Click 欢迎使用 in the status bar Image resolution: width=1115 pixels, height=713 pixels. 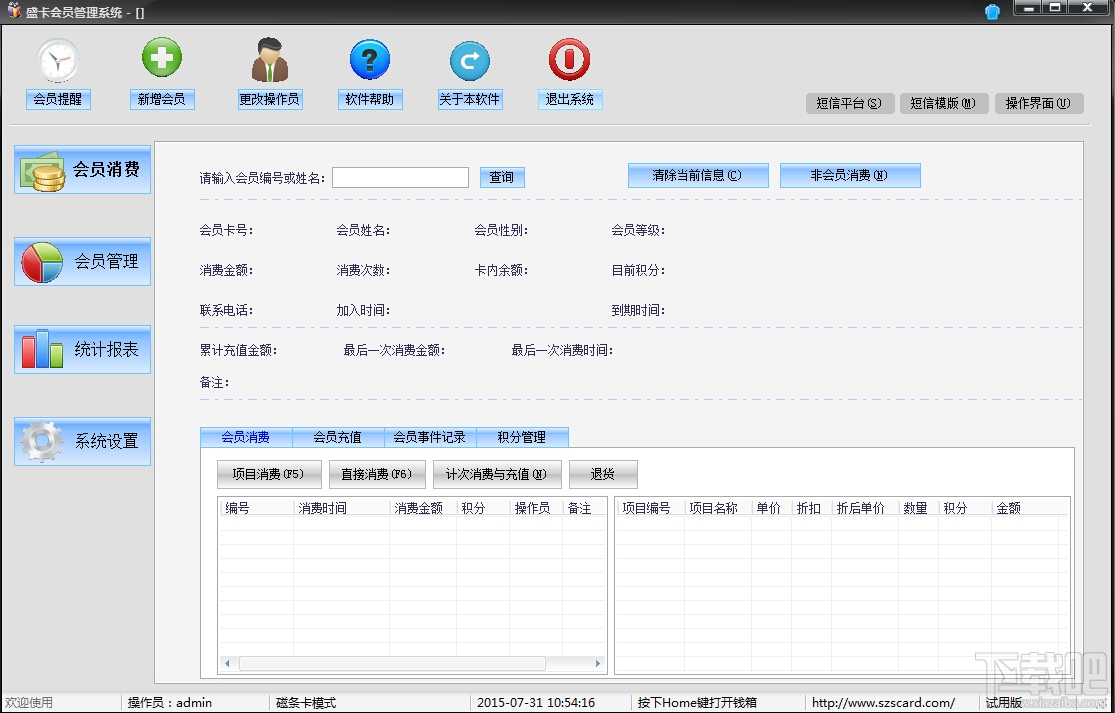coord(28,702)
